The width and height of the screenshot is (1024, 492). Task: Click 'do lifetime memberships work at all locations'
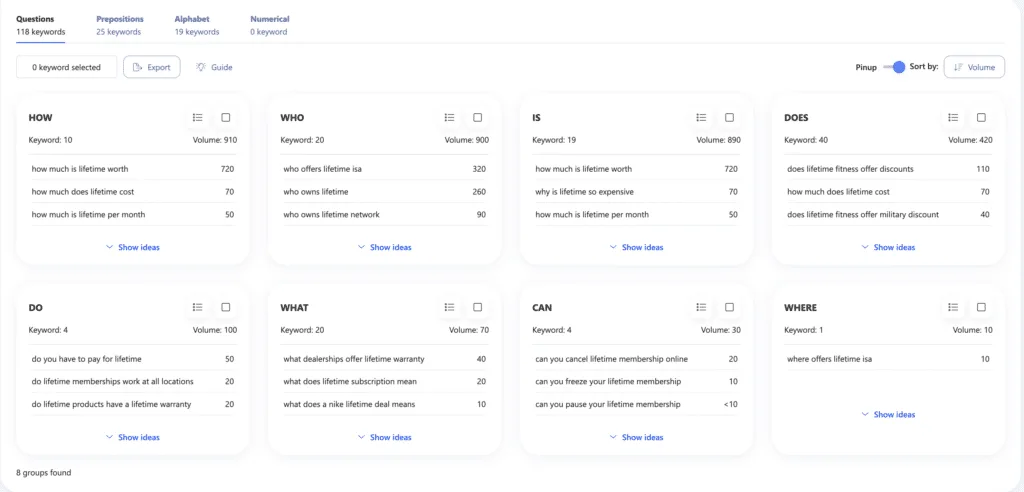point(112,381)
